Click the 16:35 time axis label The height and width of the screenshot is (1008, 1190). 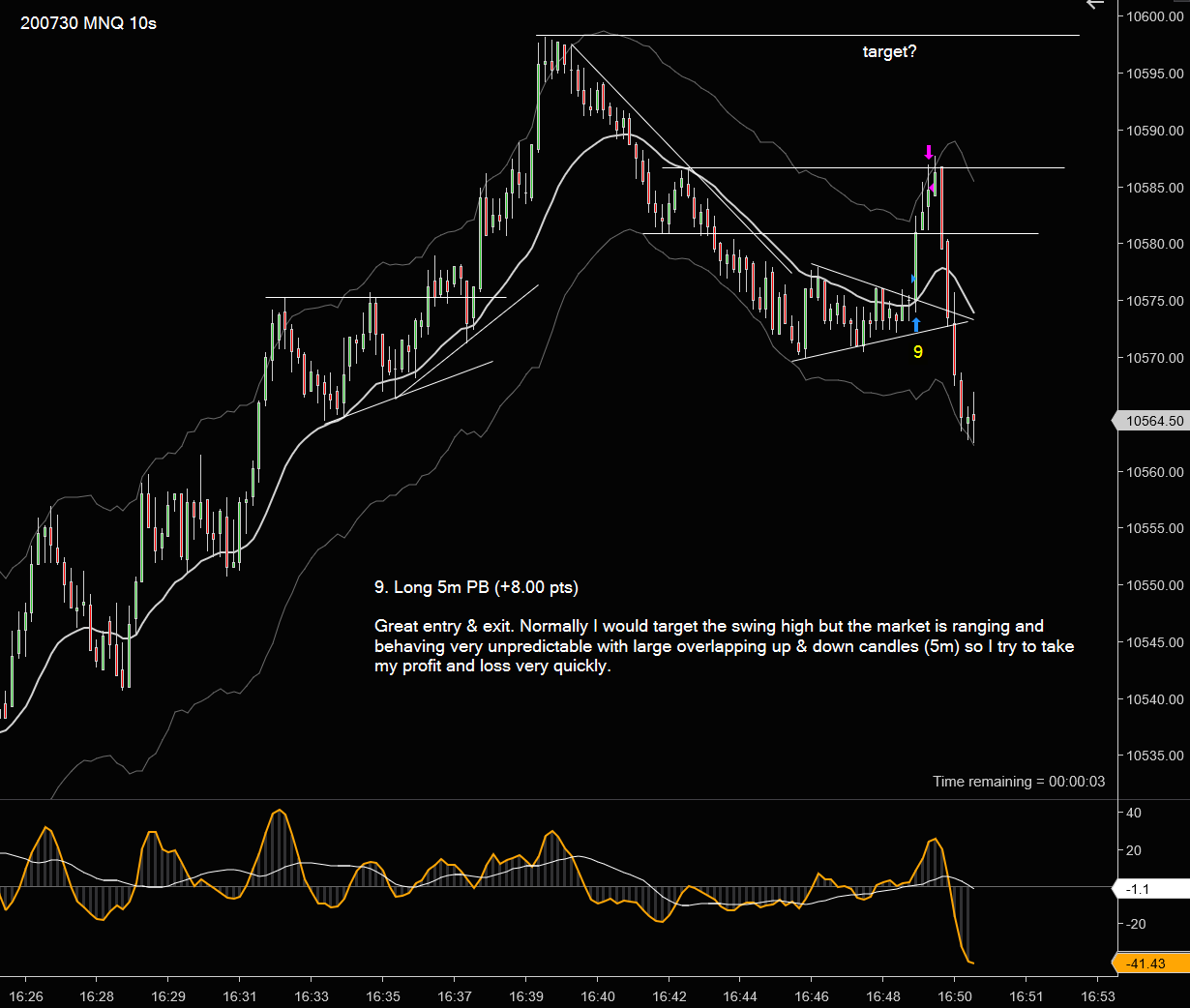pos(383,996)
